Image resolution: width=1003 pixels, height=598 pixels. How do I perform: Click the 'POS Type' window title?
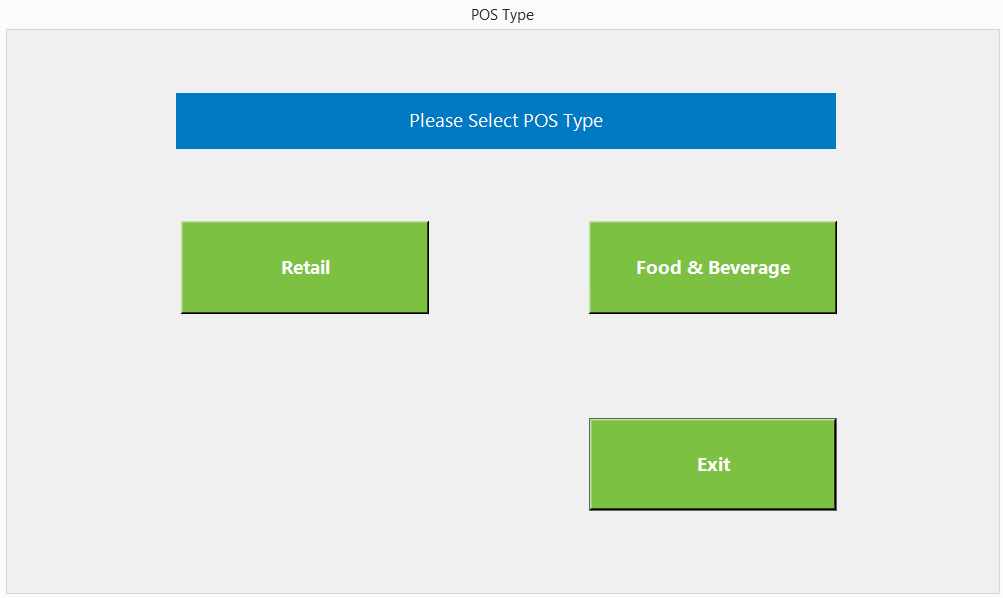click(502, 15)
